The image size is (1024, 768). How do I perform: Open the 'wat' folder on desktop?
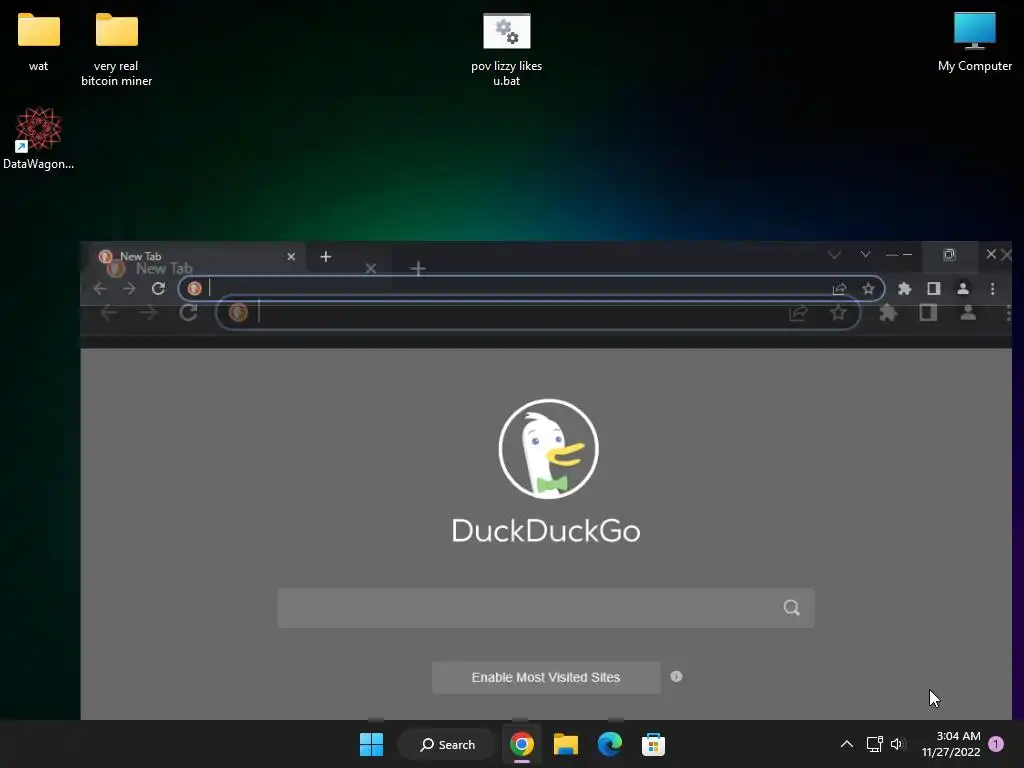pyautogui.click(x=39, y=41)
